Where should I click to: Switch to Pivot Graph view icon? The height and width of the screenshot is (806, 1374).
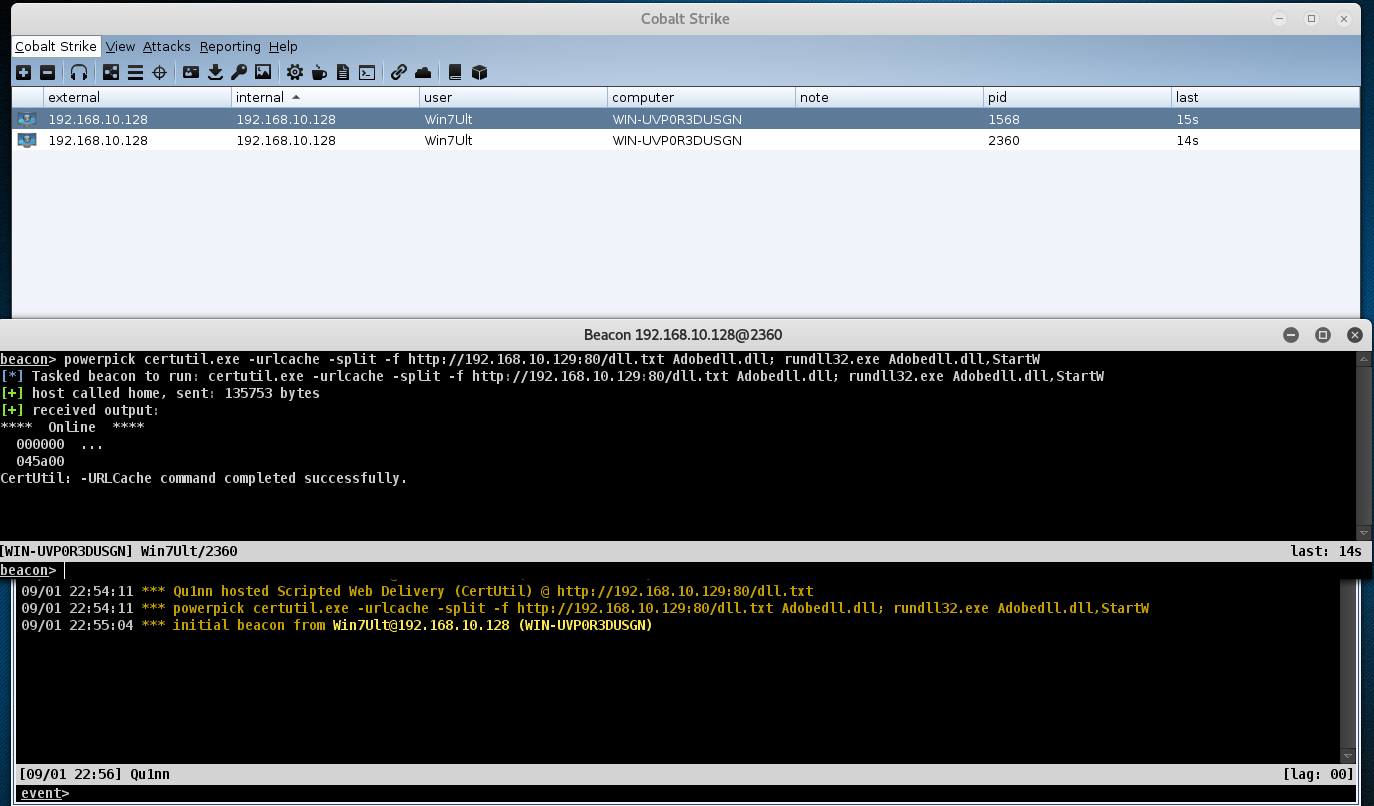[x=111, y=72]
